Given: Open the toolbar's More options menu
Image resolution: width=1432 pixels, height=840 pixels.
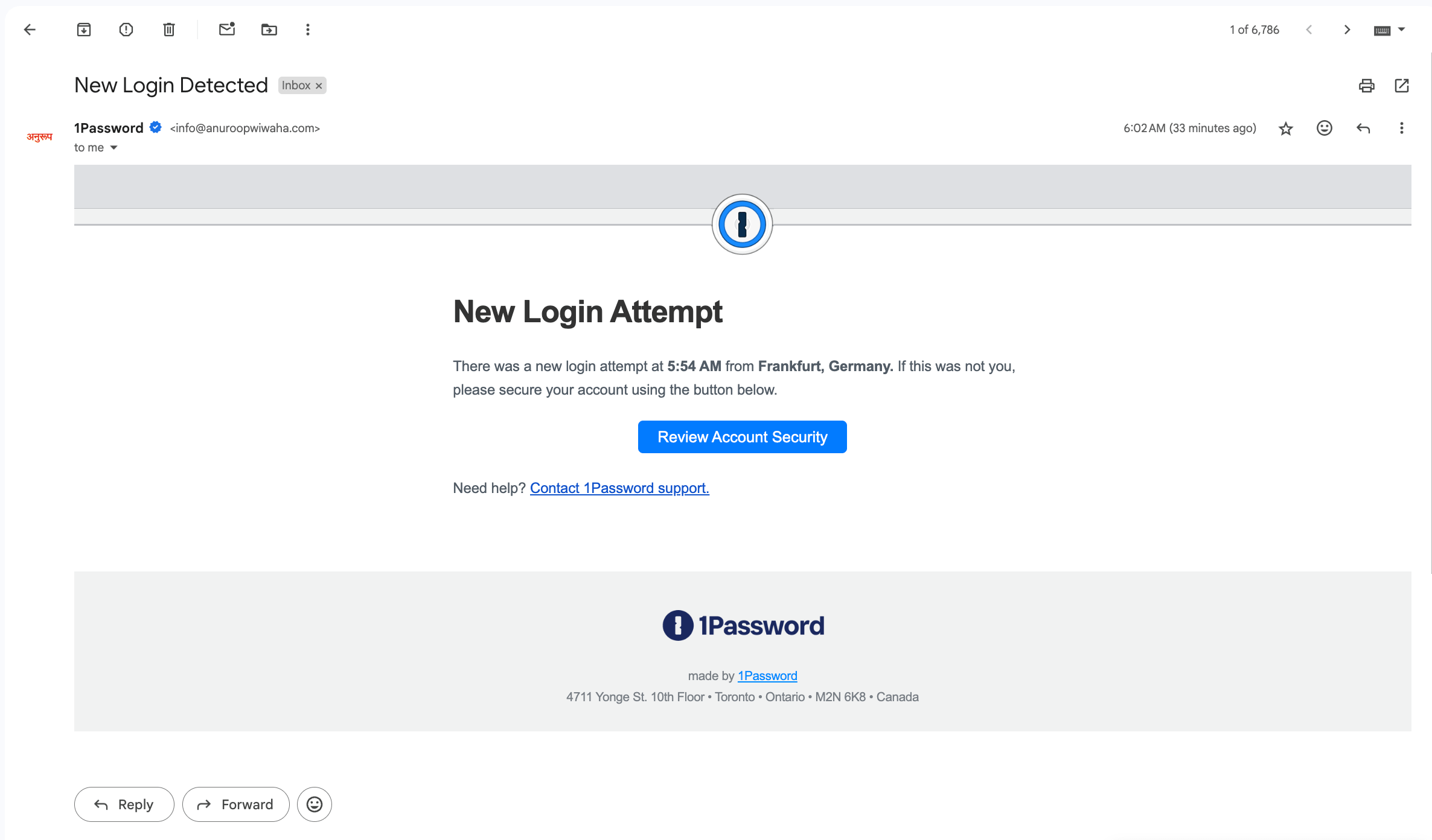Looking at the screenshot, I should click(308, 30).
